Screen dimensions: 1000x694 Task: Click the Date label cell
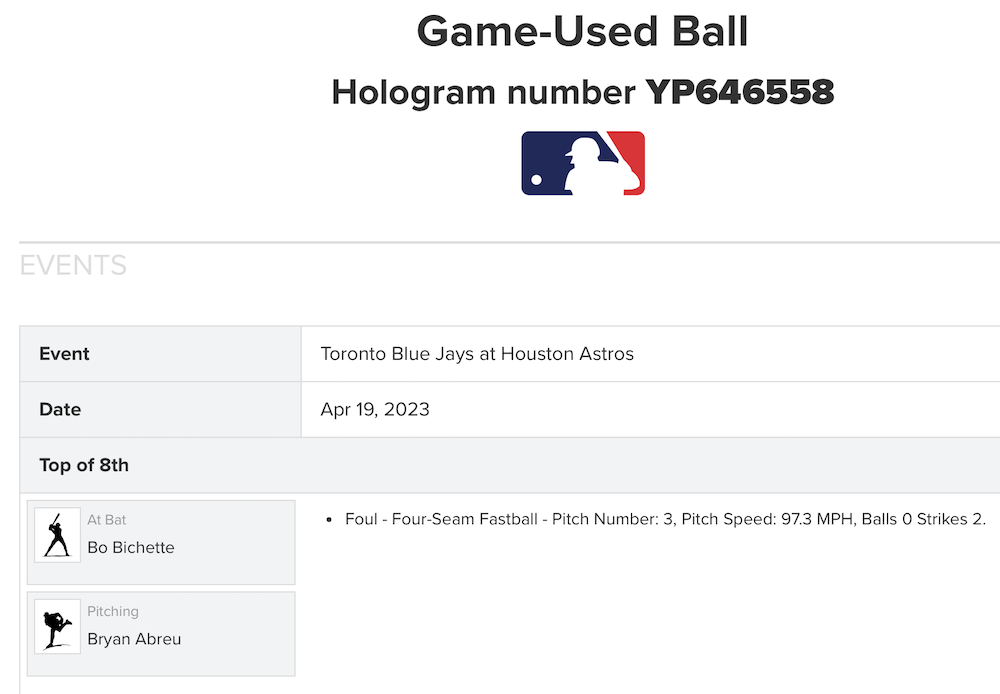60,410
